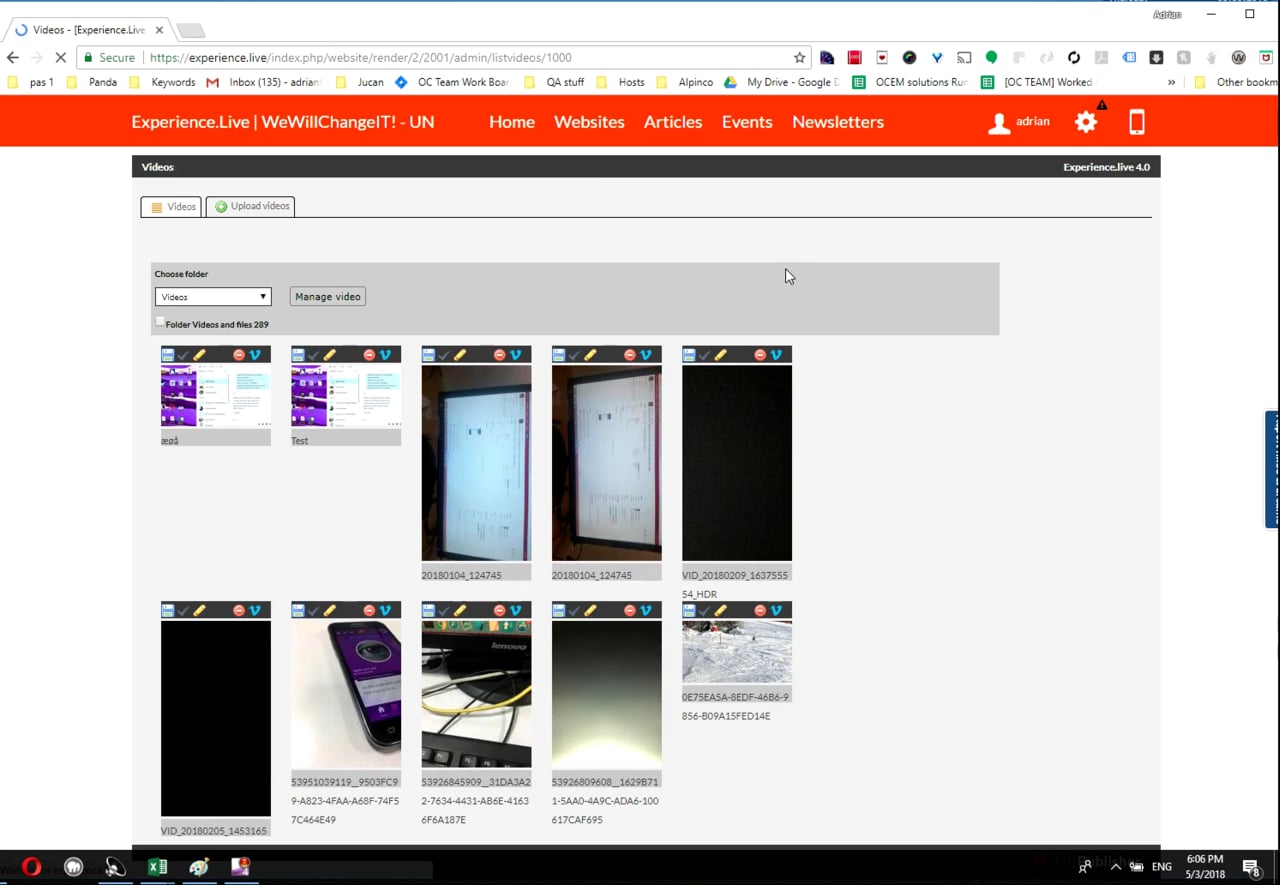
Task: Delete the 53926809608_1629B71 video via red minus icon
Action: coord(630,610)
